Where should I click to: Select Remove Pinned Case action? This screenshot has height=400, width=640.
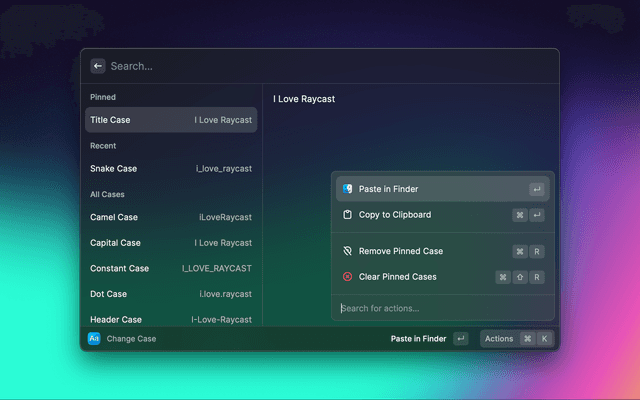(440, 251)
